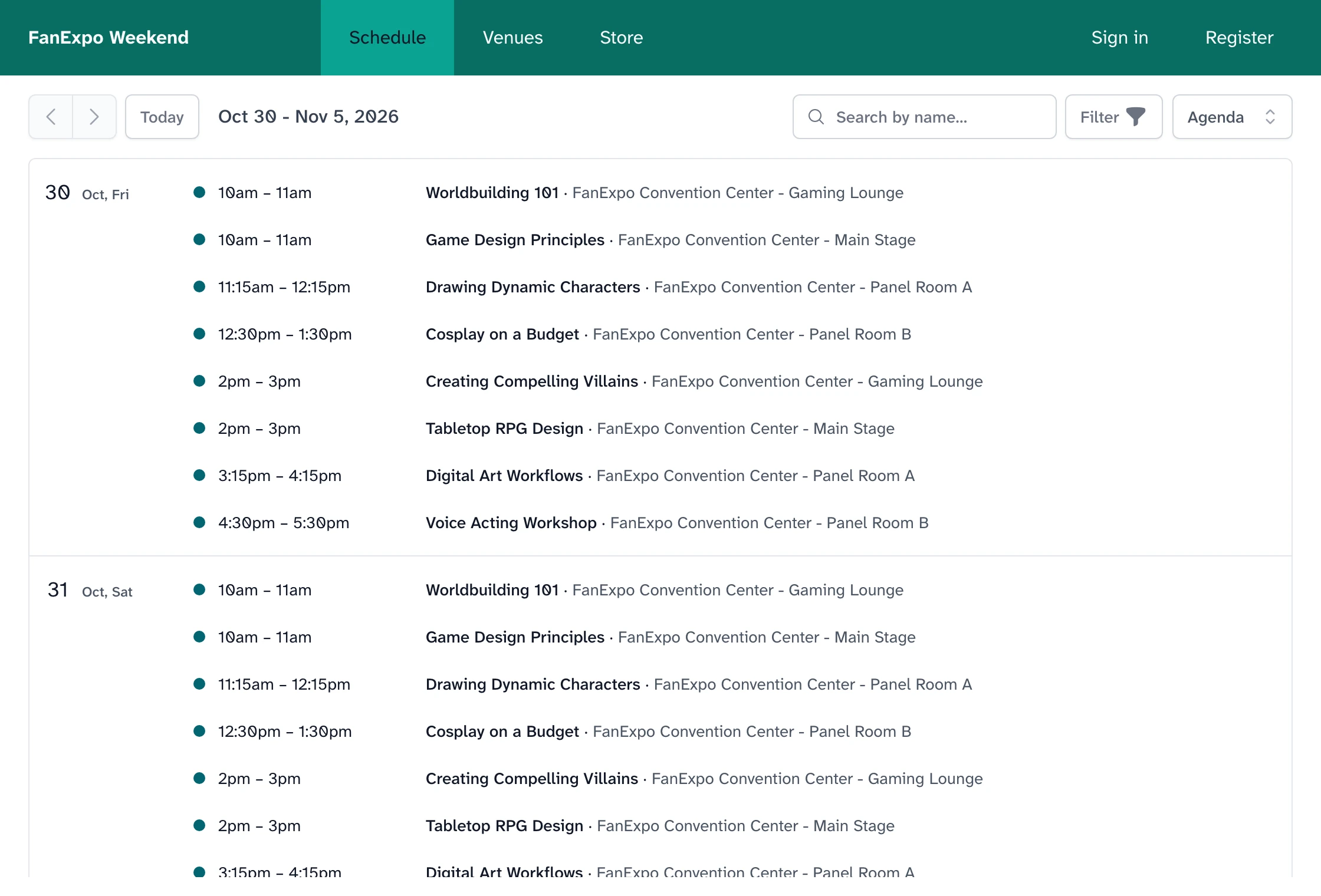
Task: Click the funnel icon in Filter
Action: click(1136, 117)
